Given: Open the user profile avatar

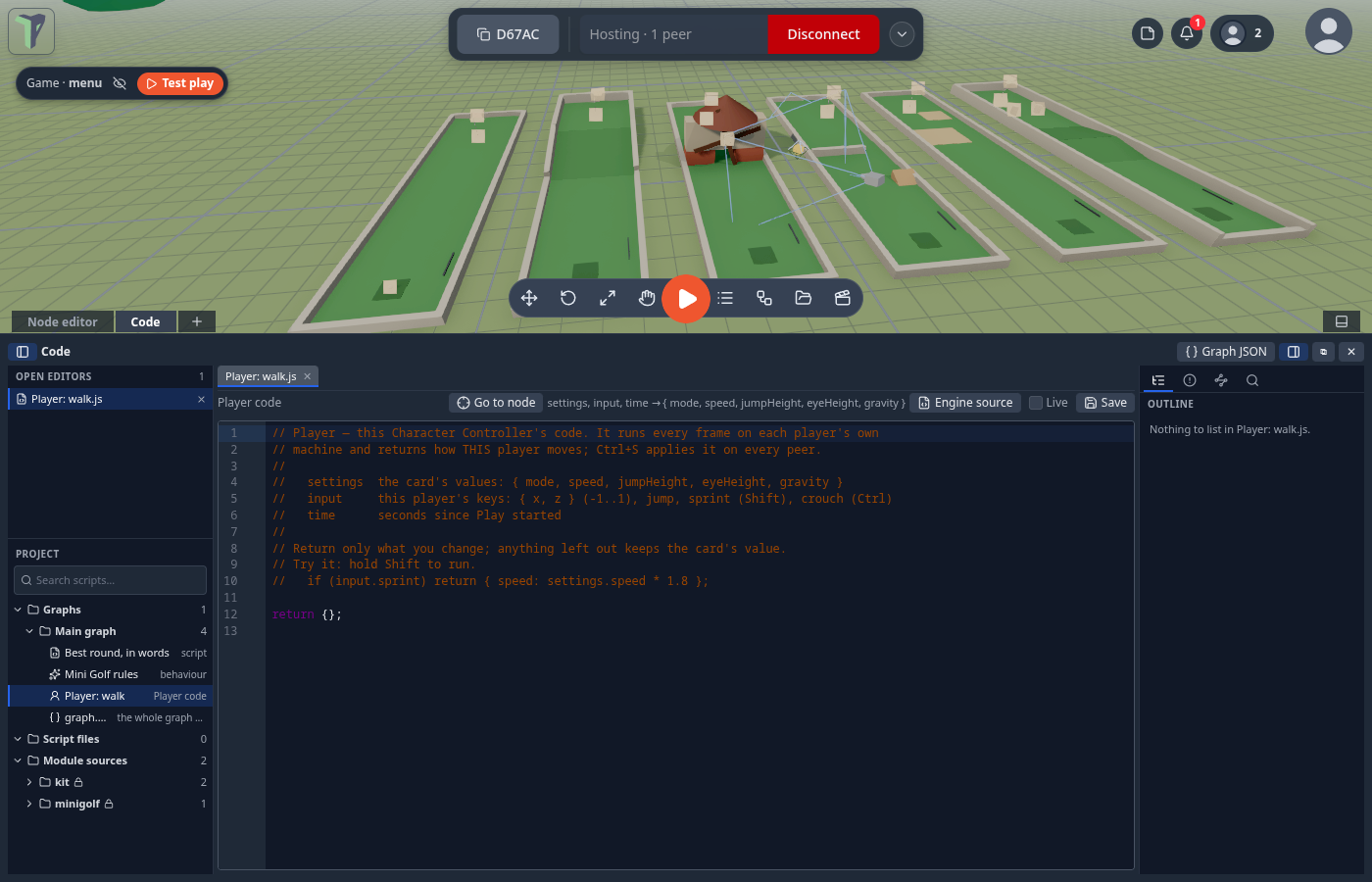Looking at the screenshot, I should point(1329,31).
